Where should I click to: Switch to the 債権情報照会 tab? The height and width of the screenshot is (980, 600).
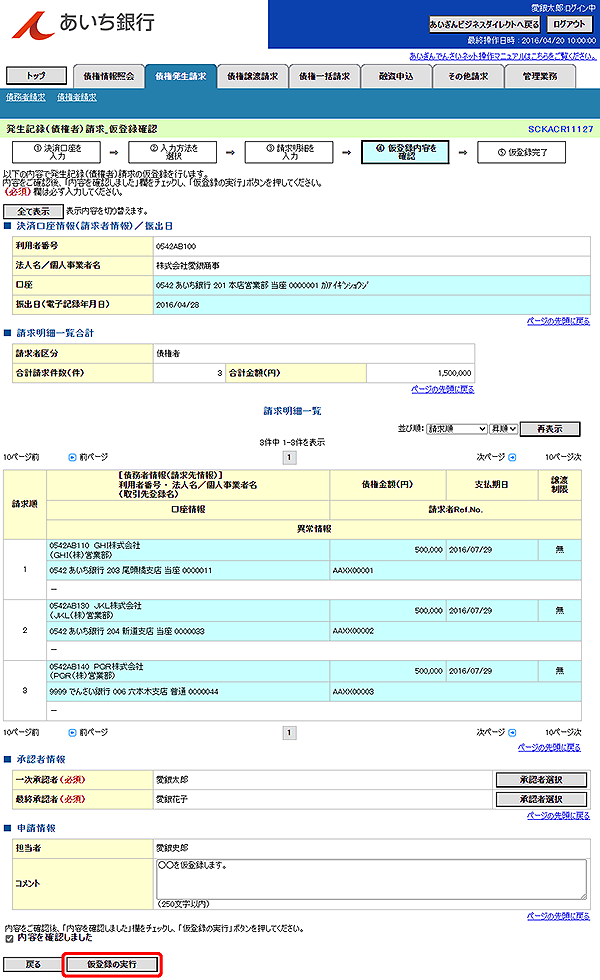(x=109, y=76)
